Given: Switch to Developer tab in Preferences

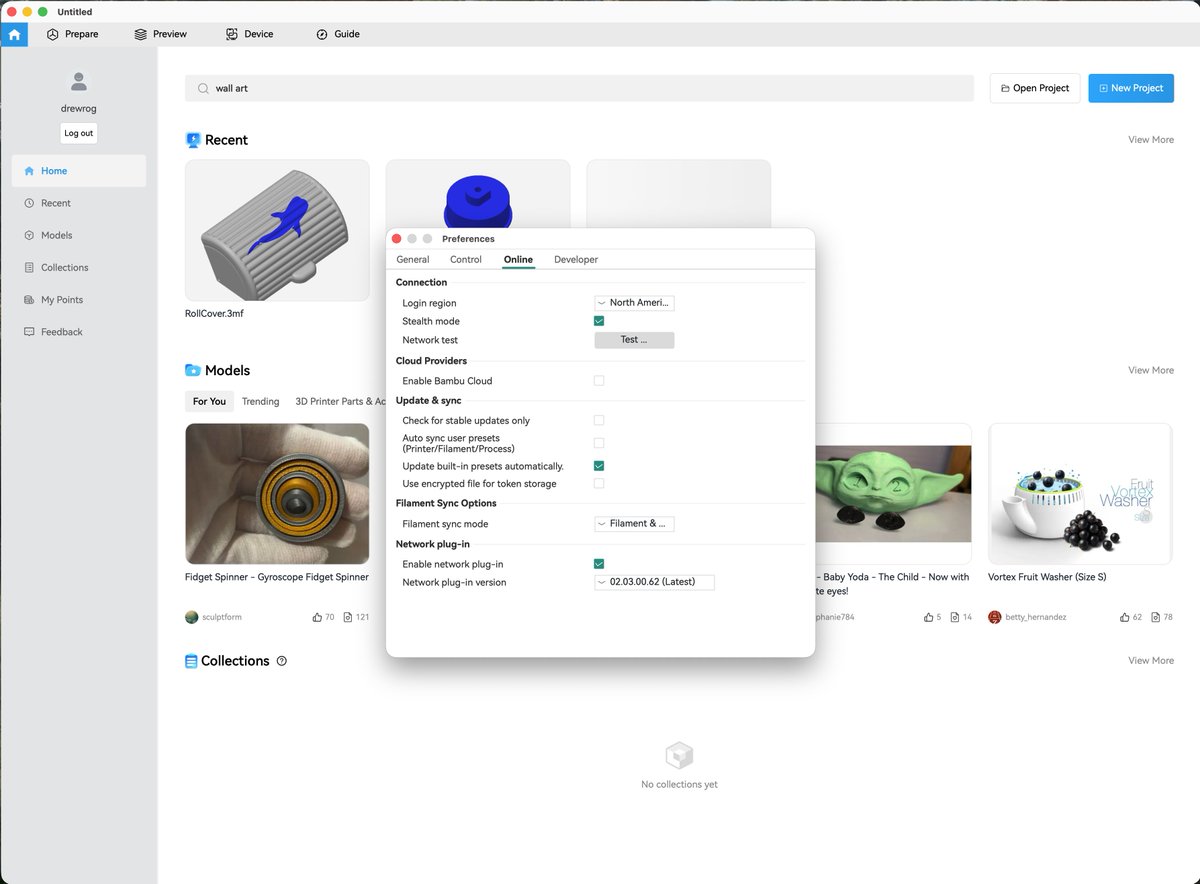Looking at the screenshot, I should (x=576, y=259).
